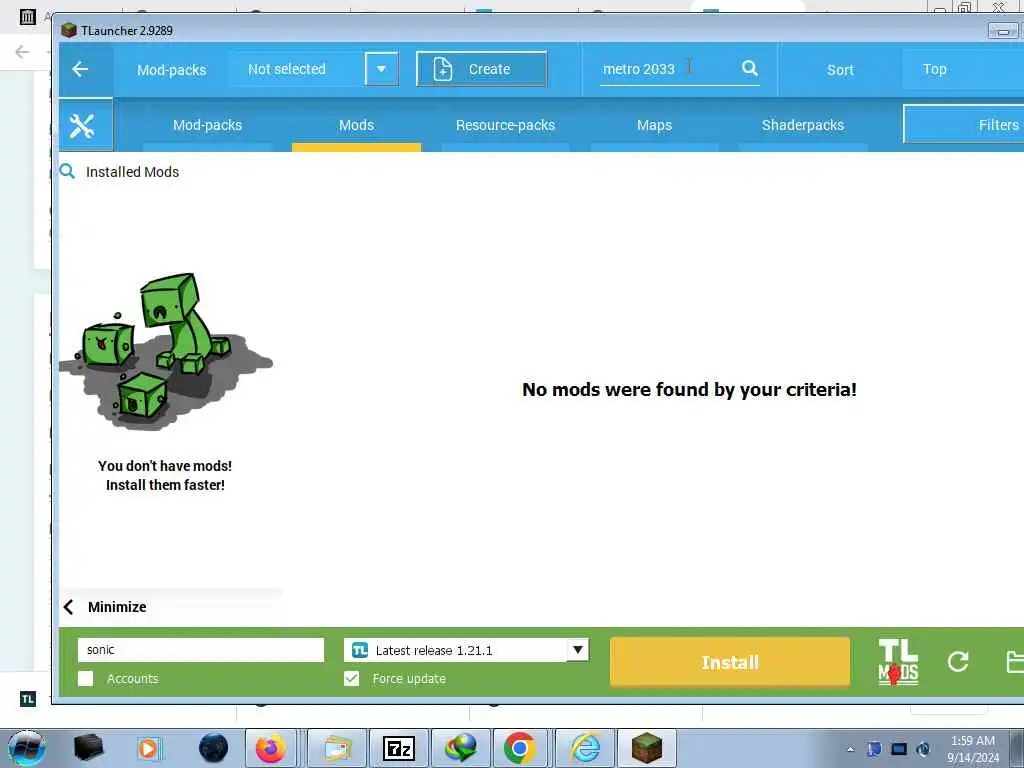Image resolution: width=1024 pixels, height=768 pixels.
Task: Click the yellow Install button
Action: tap(729, 662)
